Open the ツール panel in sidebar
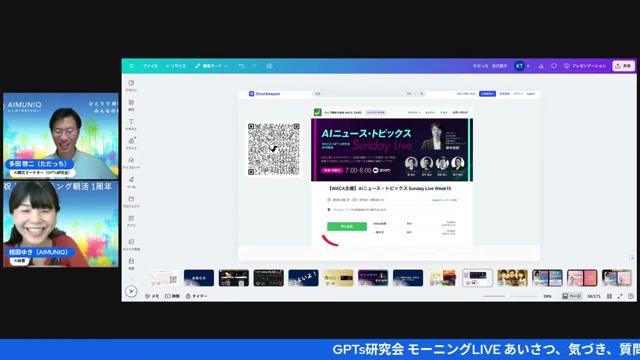The height and width of the screenshot is (360, 640). [131, 182]
